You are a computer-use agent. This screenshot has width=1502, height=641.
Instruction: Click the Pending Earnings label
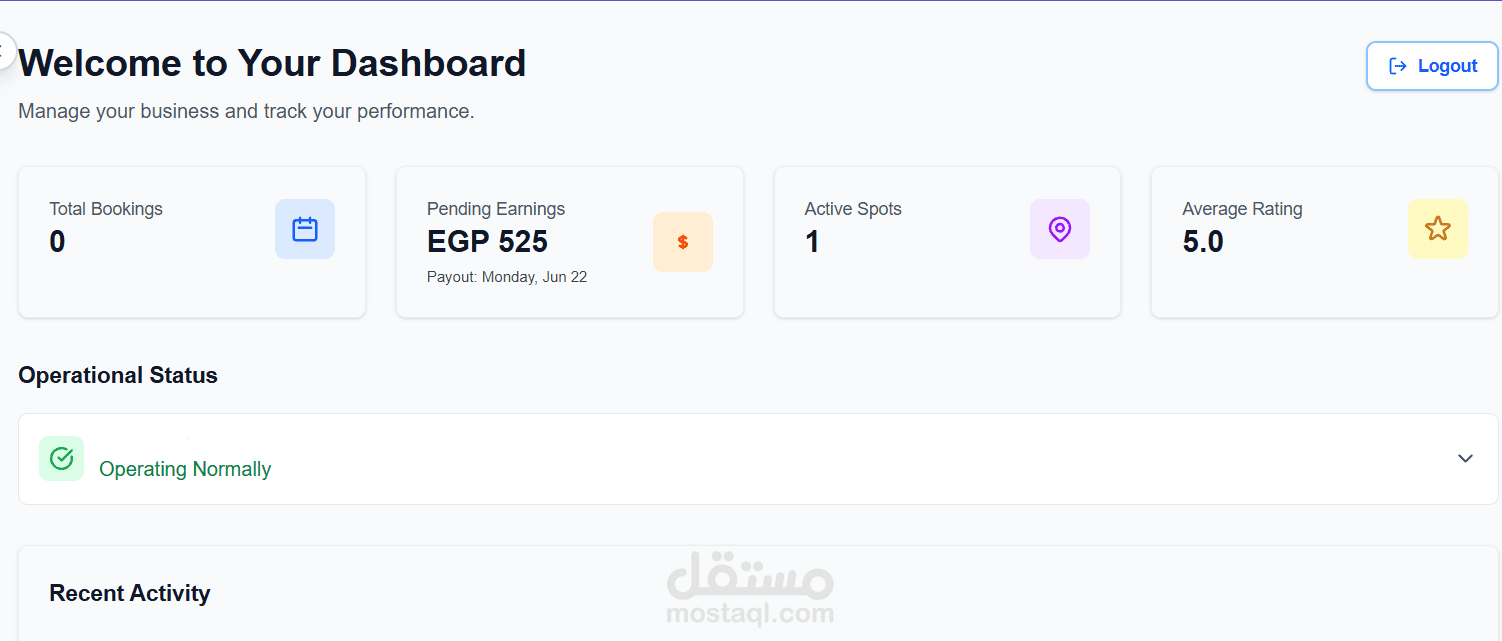(x=496, y=209)
